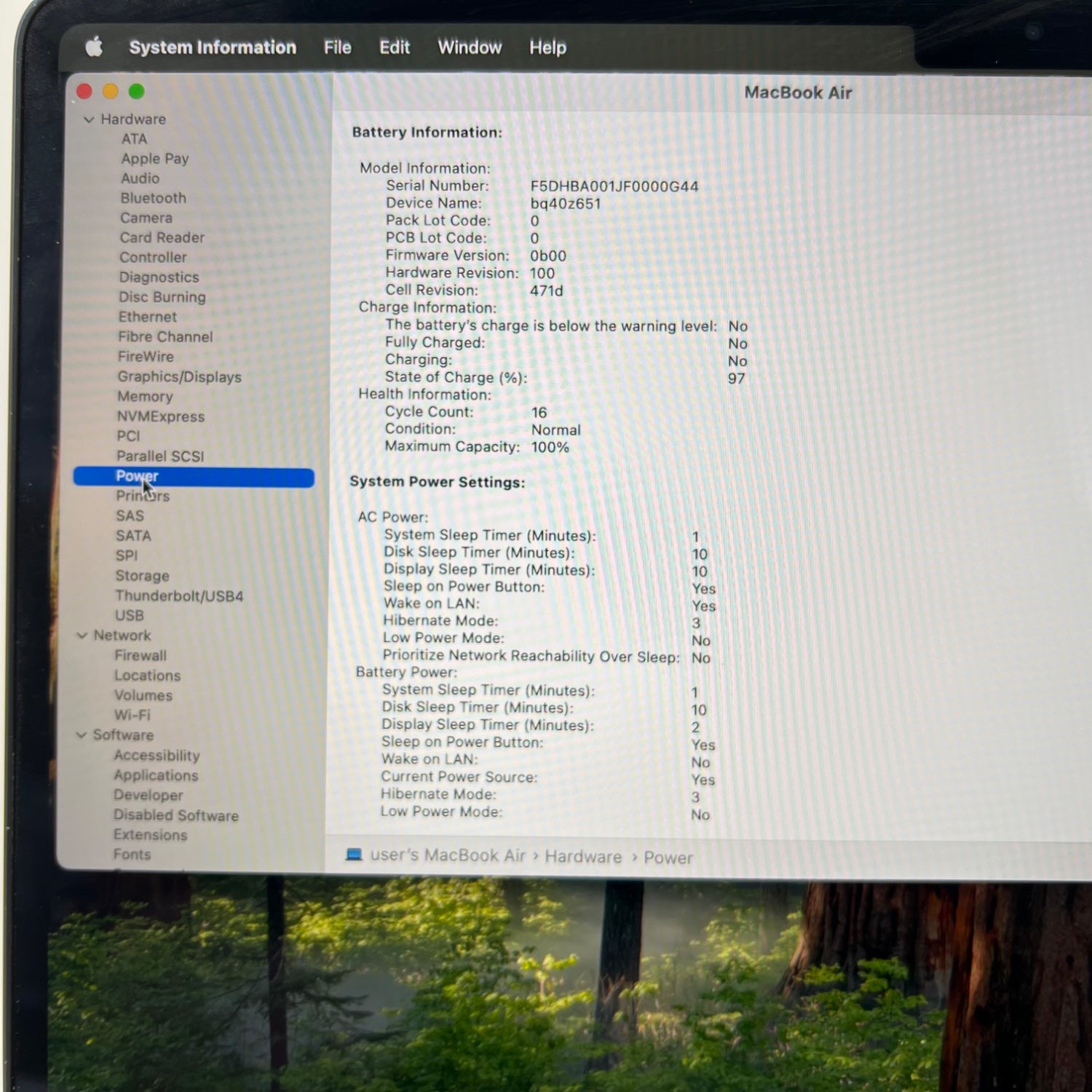Select Bluetooth in the sidebar

(154, 198)
